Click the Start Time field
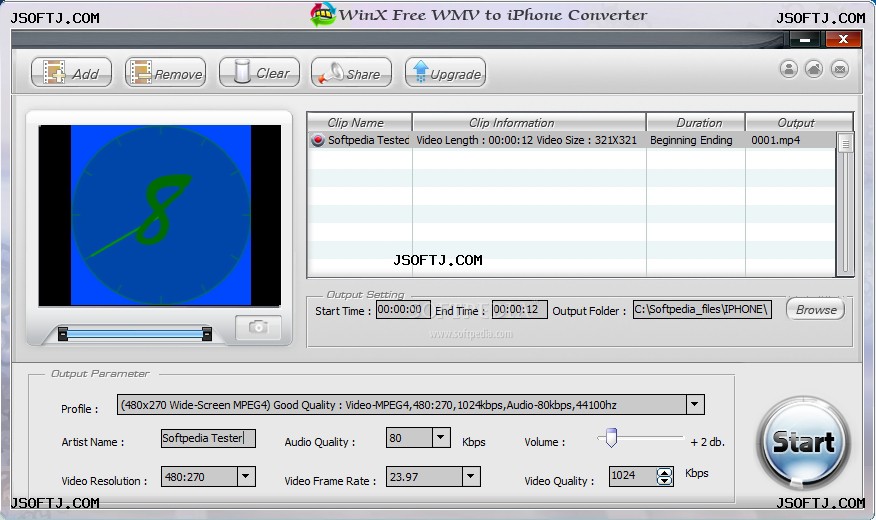876x520 pixels. (x=403, y=309)
